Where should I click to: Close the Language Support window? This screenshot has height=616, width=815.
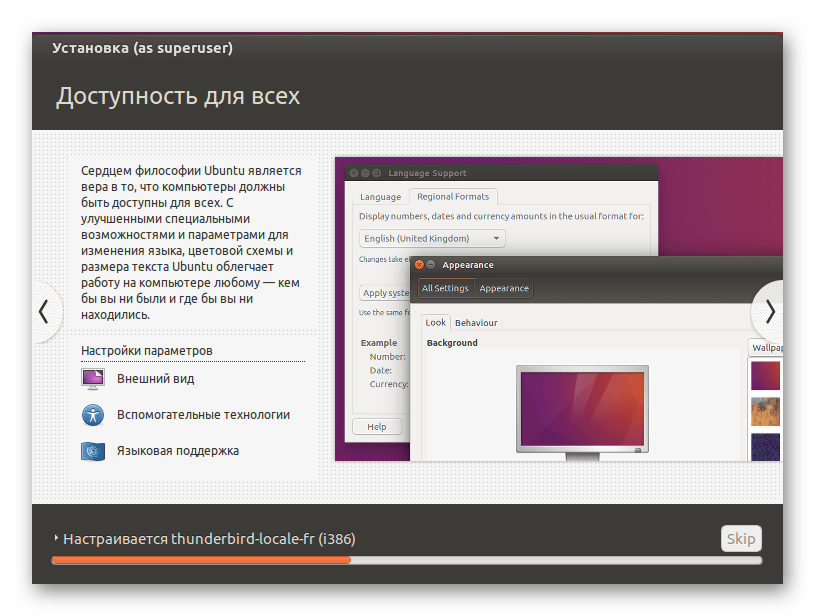(352, 173)
